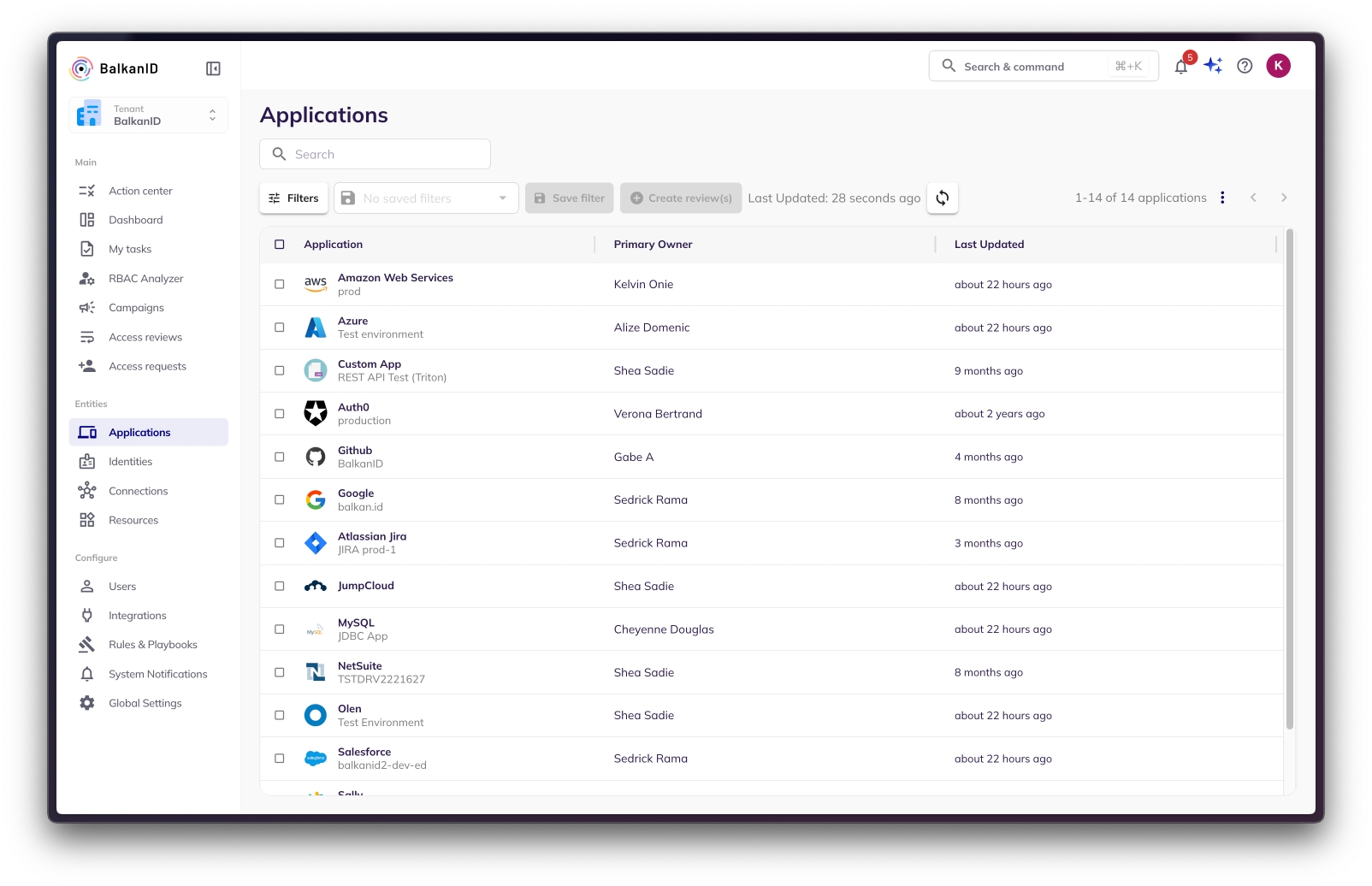
Task: Open Global Settings in sidebar
Action: (x=148, y=703)
